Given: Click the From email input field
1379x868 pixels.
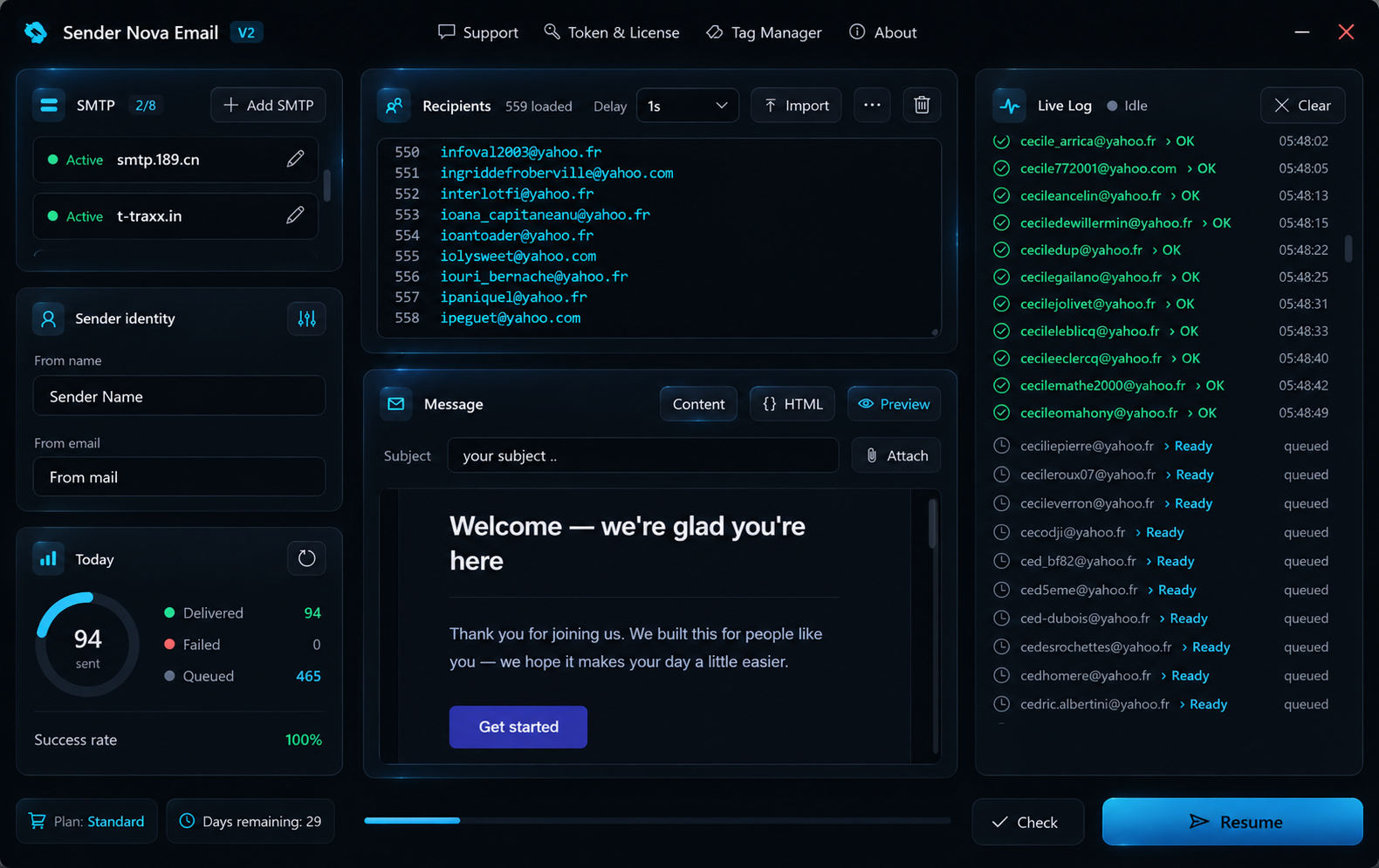Looking at the screenshot, I should click(179, 477).
